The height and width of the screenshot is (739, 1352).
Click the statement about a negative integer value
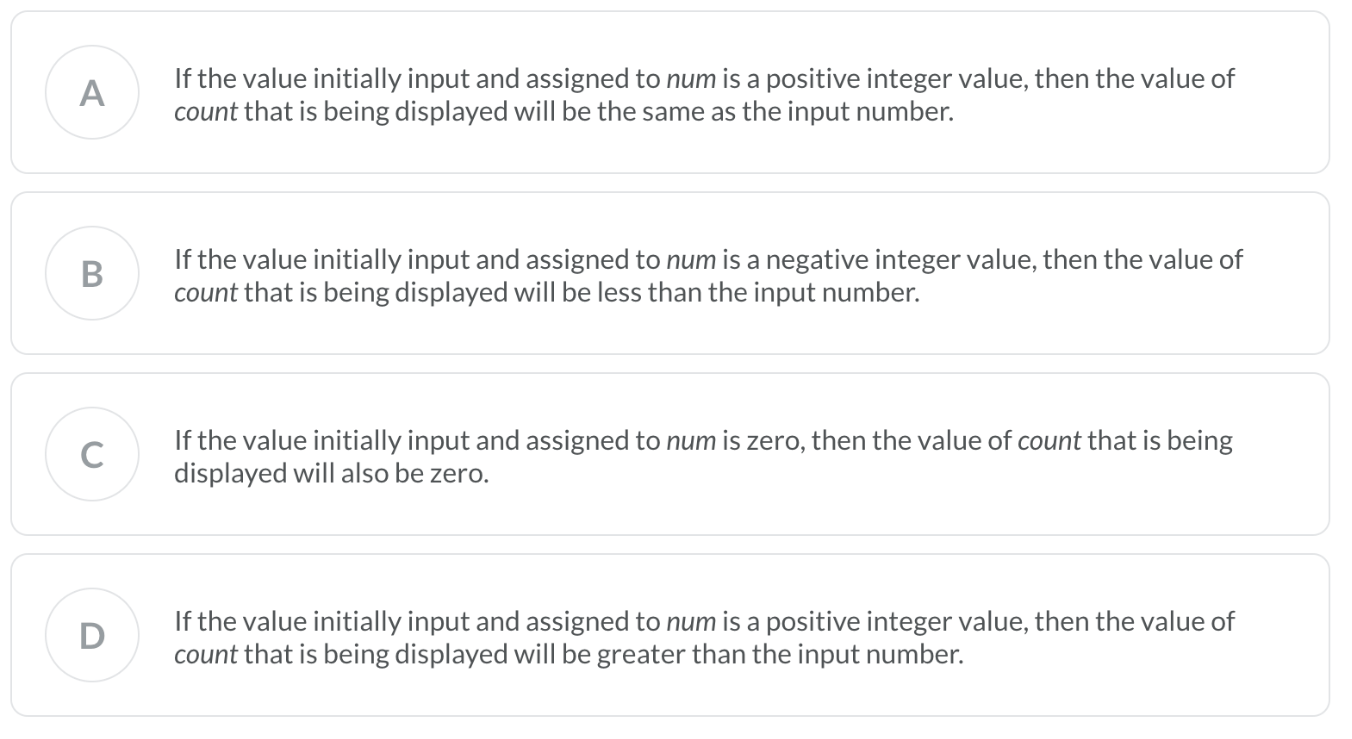(708, 275)
